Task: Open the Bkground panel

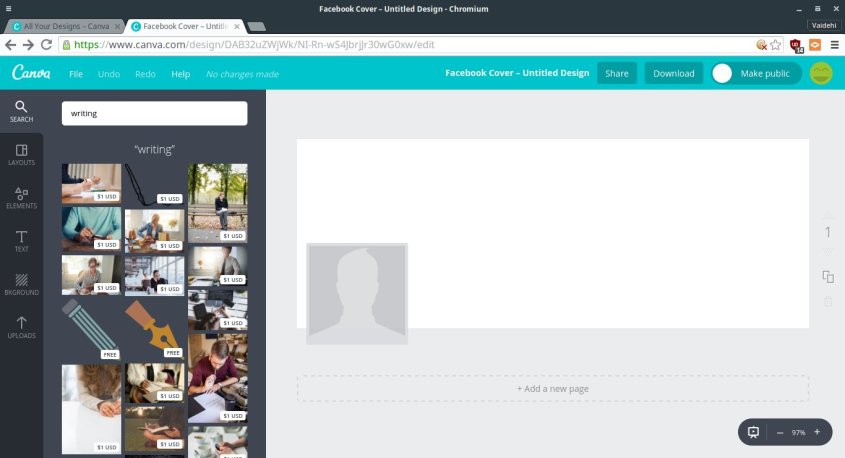Action: click(21, 284)
